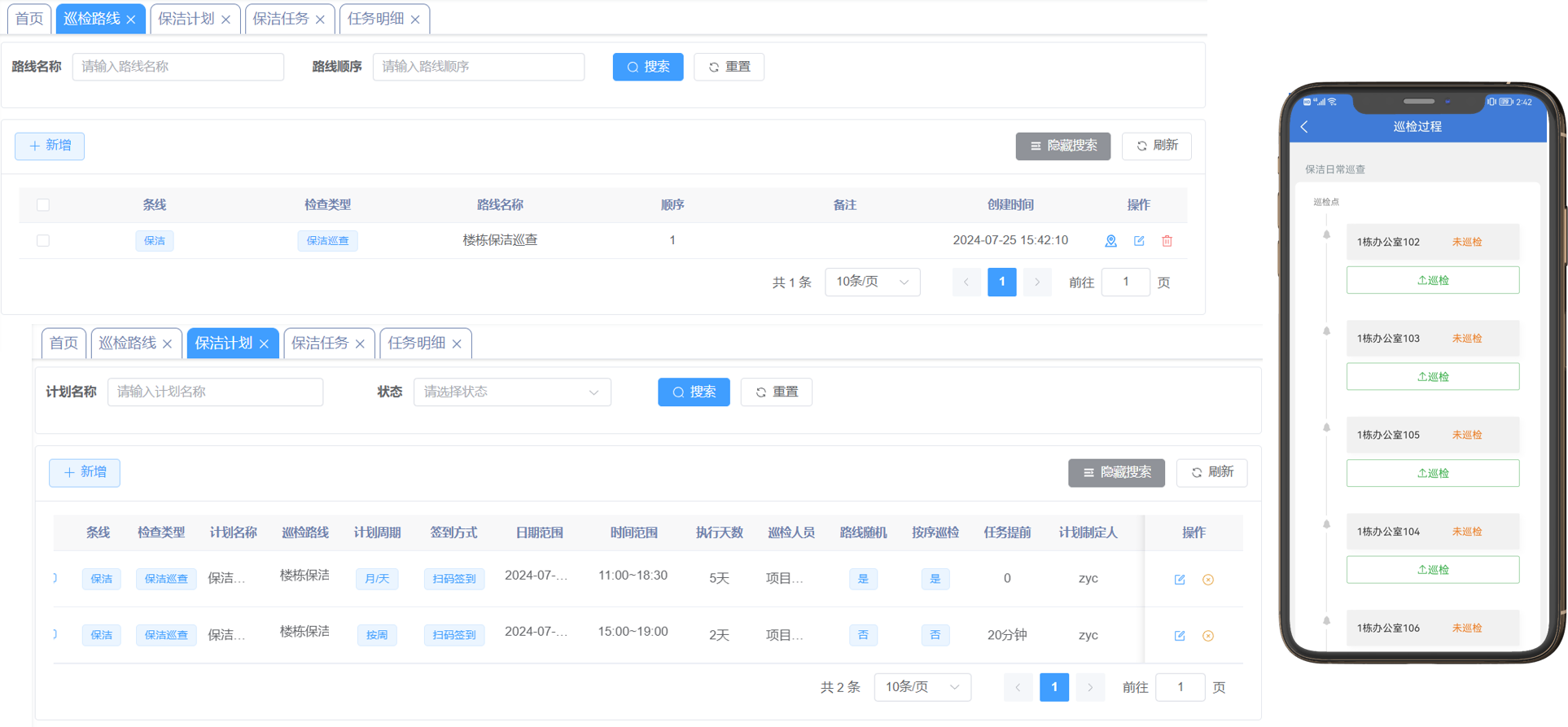Click the location pin icon for 楼栋保洁巡查 route

[1110, 241]
